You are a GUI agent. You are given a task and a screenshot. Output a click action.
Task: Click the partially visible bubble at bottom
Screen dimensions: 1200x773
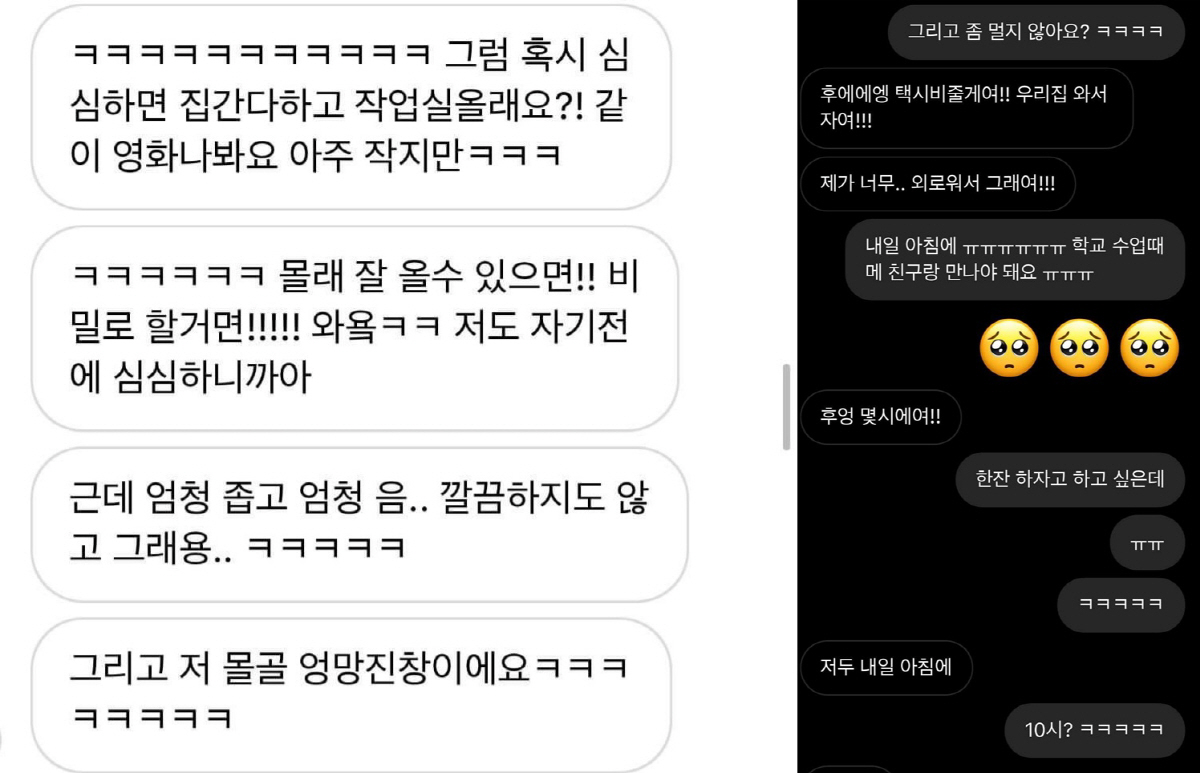click(x=848, y=769)
